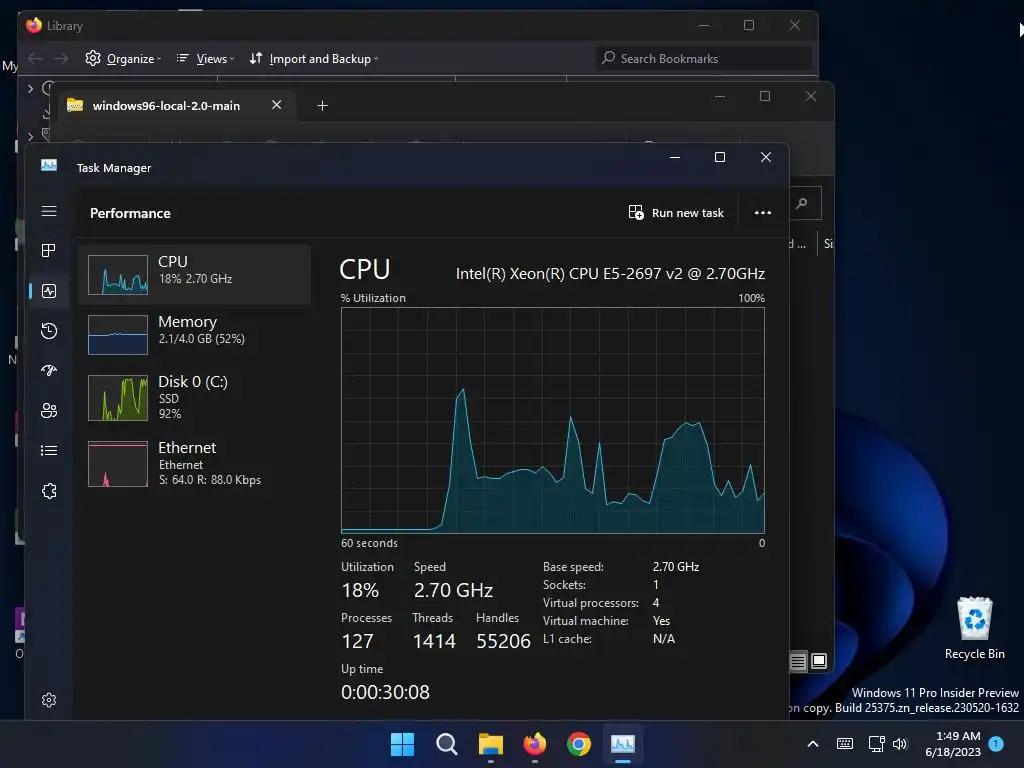Screen dimensions: 1024x768
Task: Select the CPU performance item
Action: click(194, 274)
